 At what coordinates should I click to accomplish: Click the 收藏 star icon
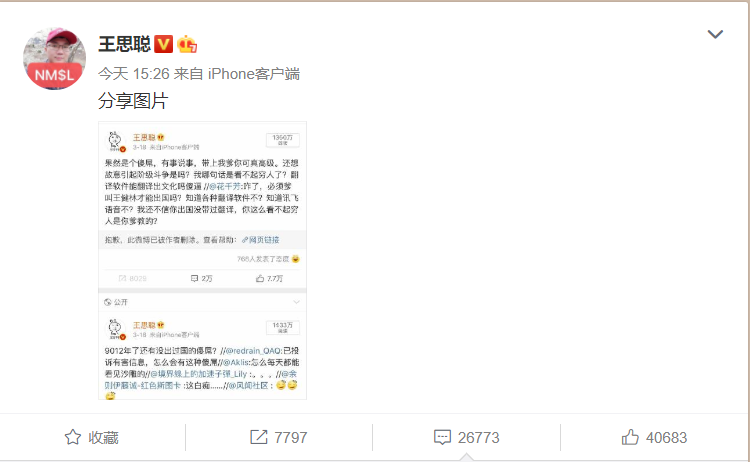click(73, 437)
